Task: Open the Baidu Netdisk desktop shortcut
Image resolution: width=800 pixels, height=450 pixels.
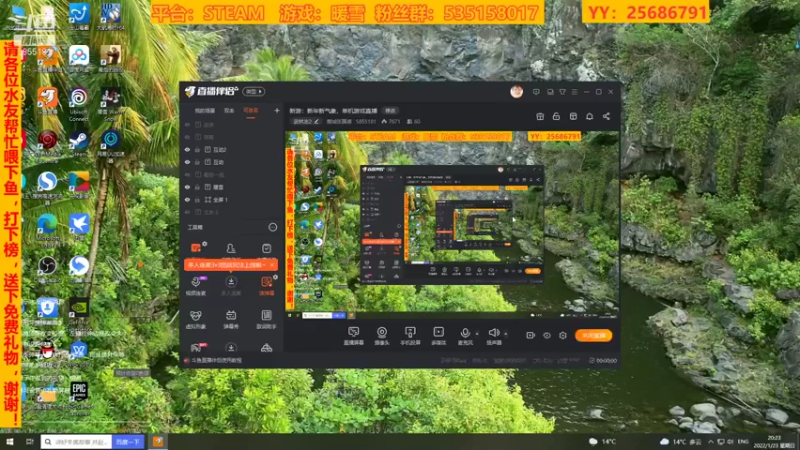Action: [79, 60]
